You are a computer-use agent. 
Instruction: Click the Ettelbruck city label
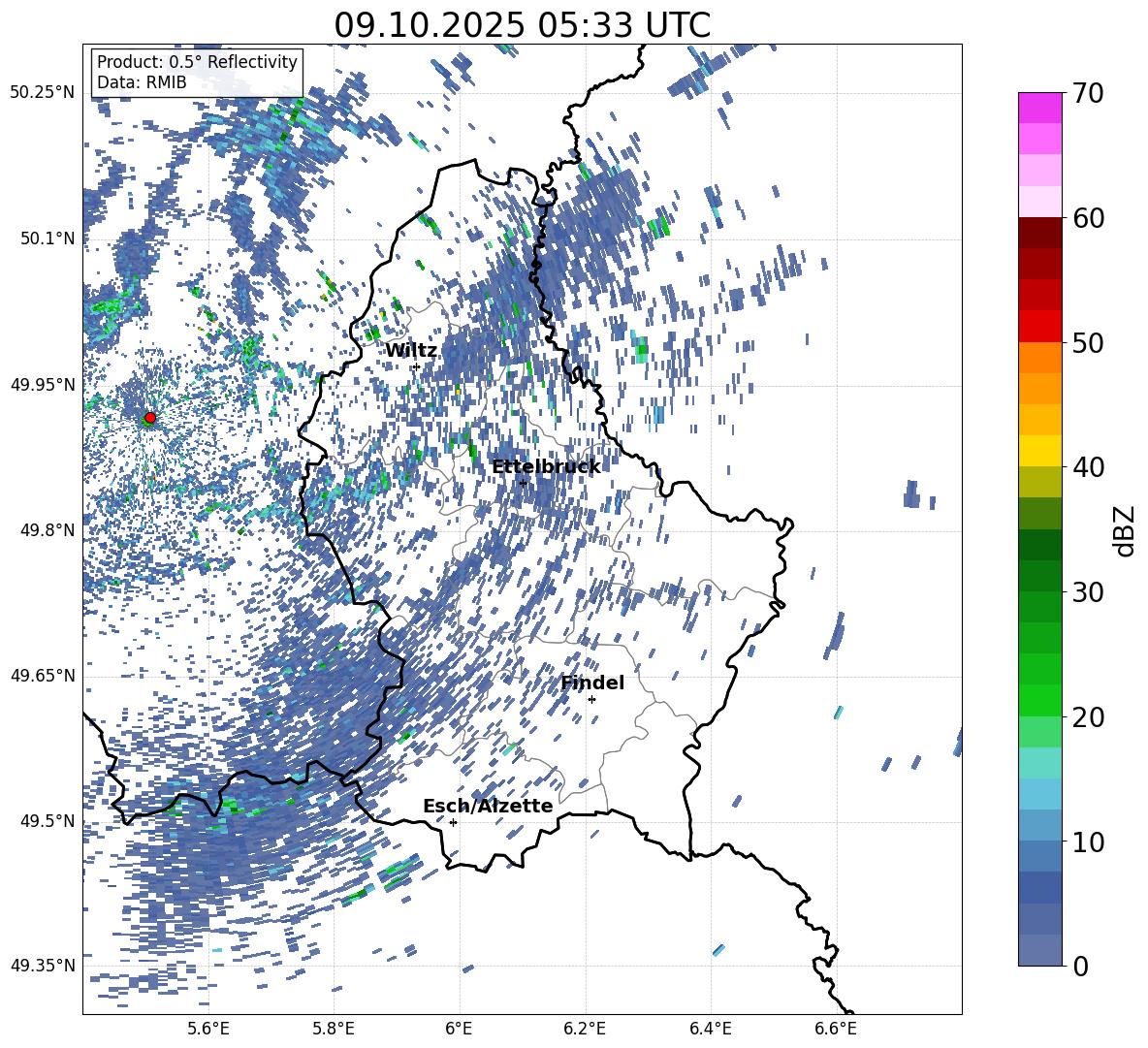click(x=546, y=467)
